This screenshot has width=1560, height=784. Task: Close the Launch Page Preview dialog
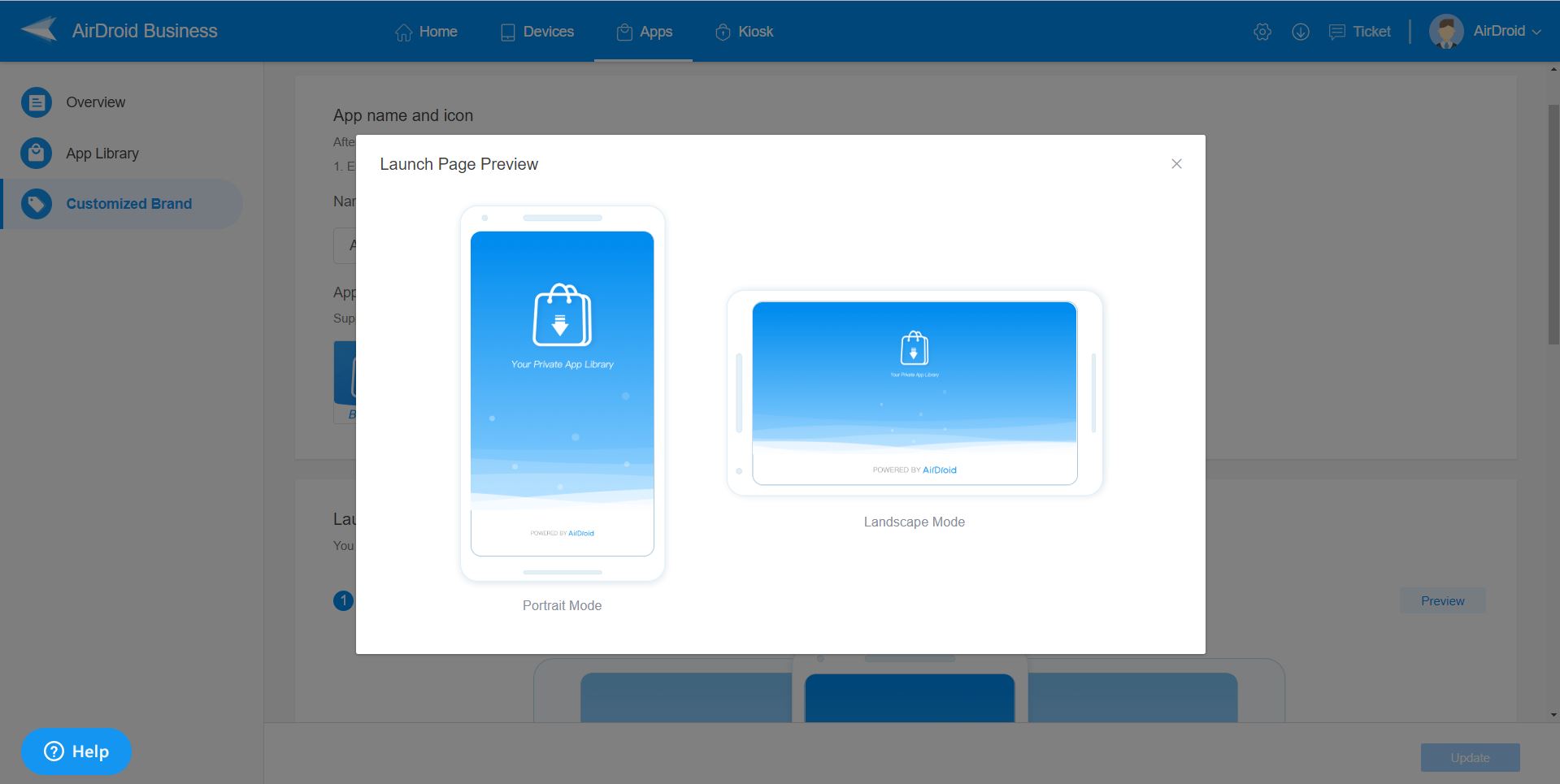point(1176,164)
